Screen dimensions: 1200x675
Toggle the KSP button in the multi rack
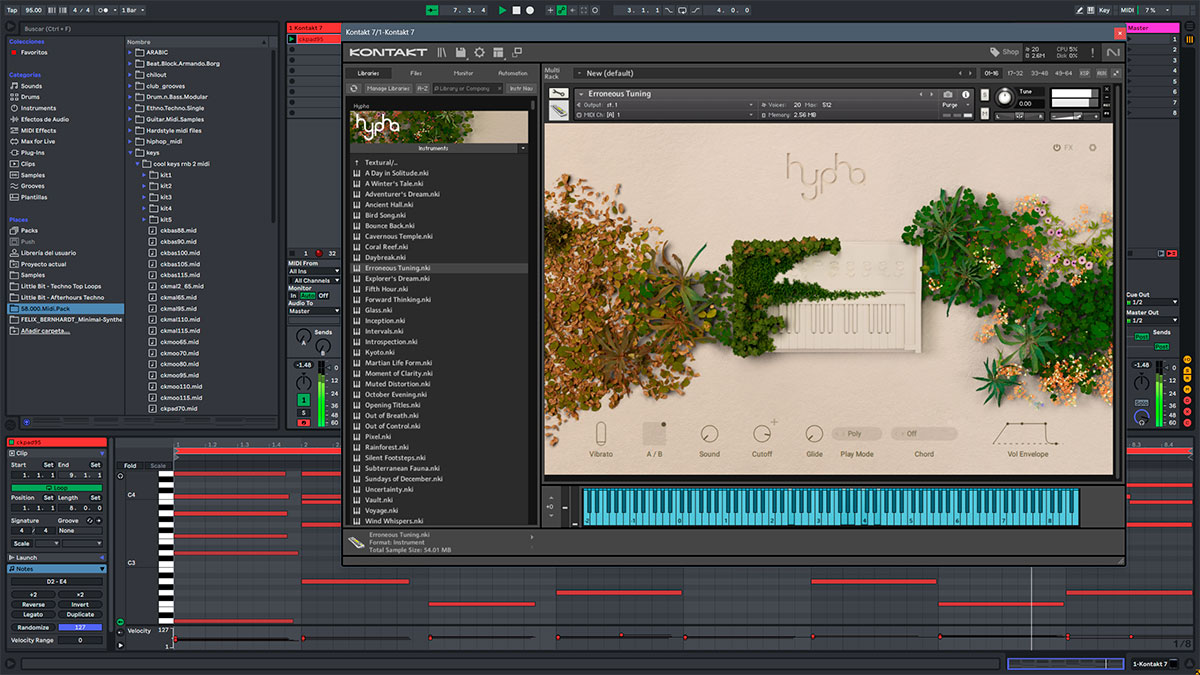coord(1086,73)
